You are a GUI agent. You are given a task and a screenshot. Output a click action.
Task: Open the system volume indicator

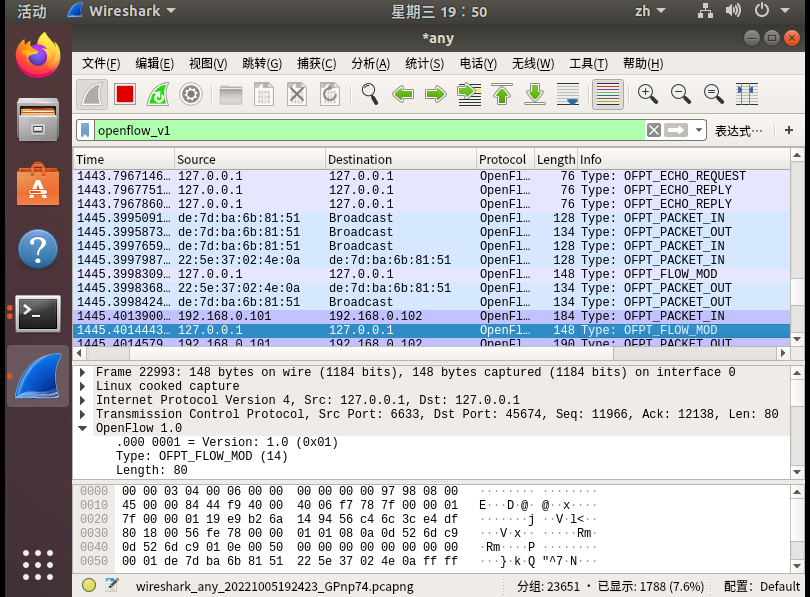pyautogui.click(x=733, y=10)
